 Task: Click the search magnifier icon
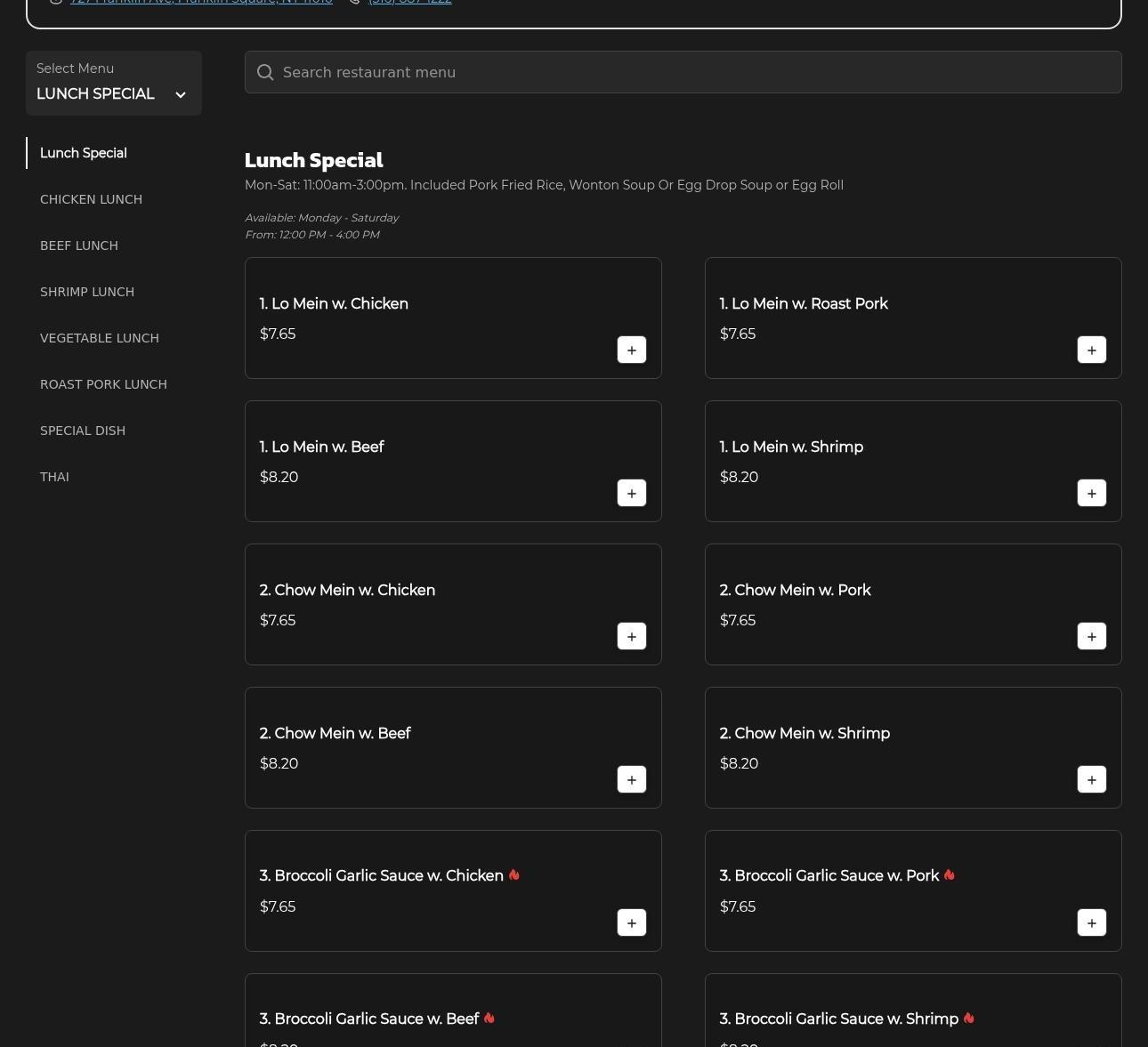(x=265, y=73)
